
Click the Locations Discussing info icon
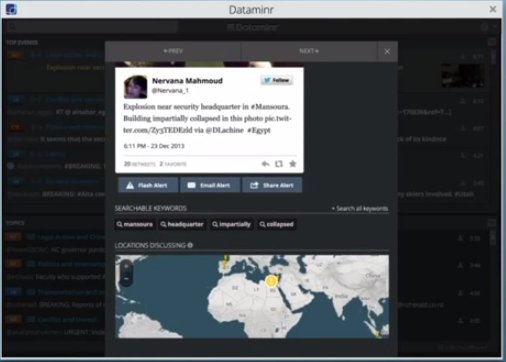(190, 245)
